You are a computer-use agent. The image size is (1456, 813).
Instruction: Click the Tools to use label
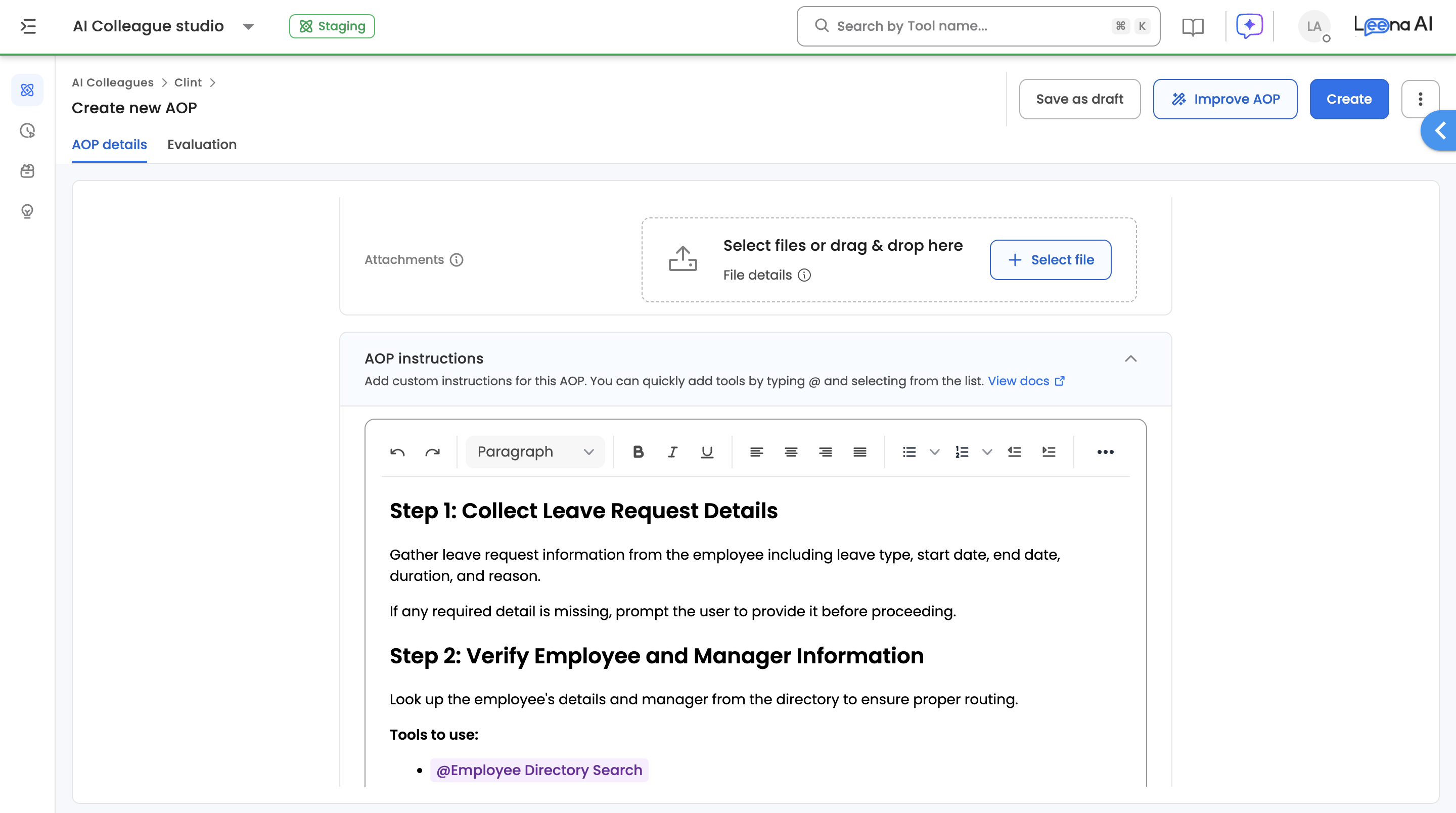point(434,735)
